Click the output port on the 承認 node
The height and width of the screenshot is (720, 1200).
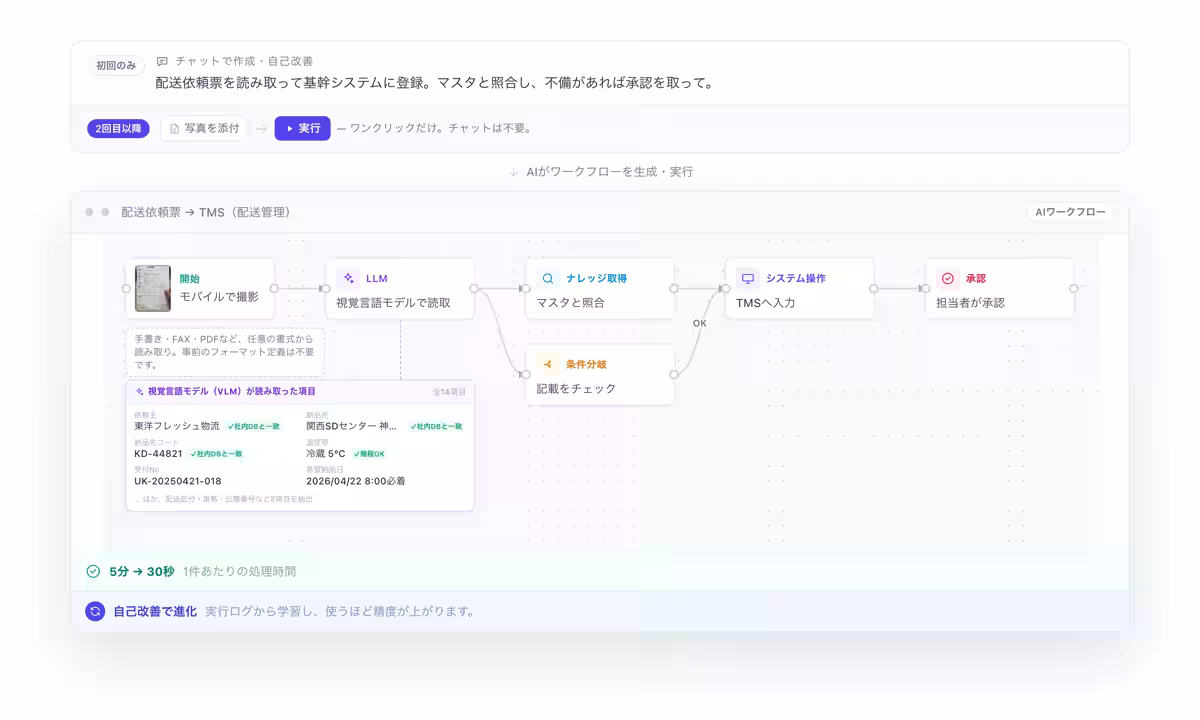coord(1074,288)
